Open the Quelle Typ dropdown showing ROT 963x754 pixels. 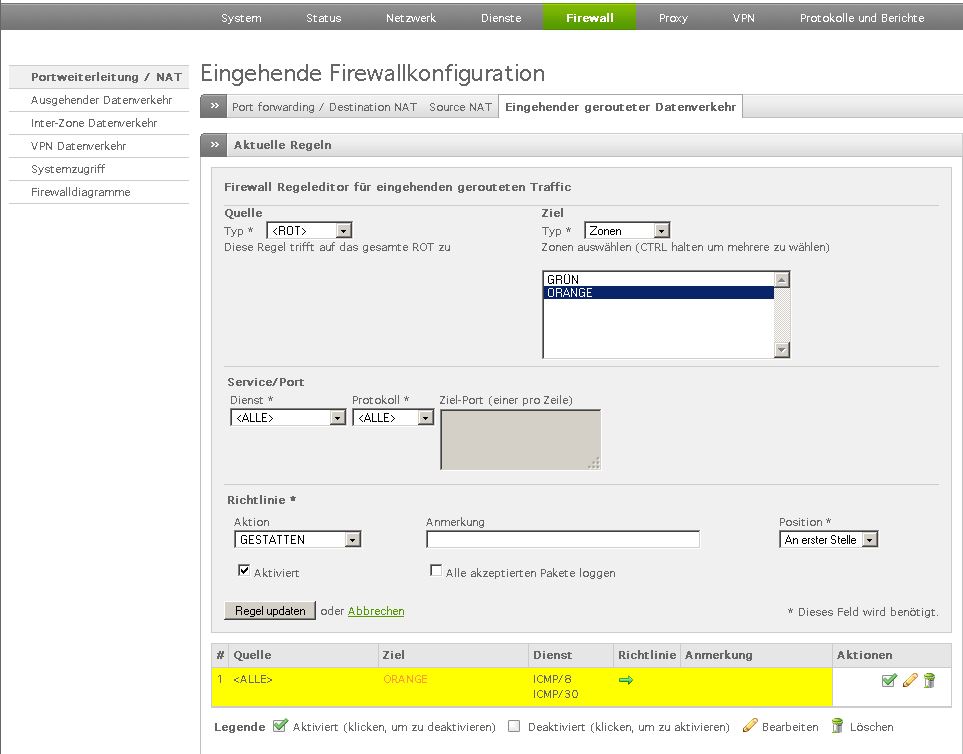tap(309, 231)
